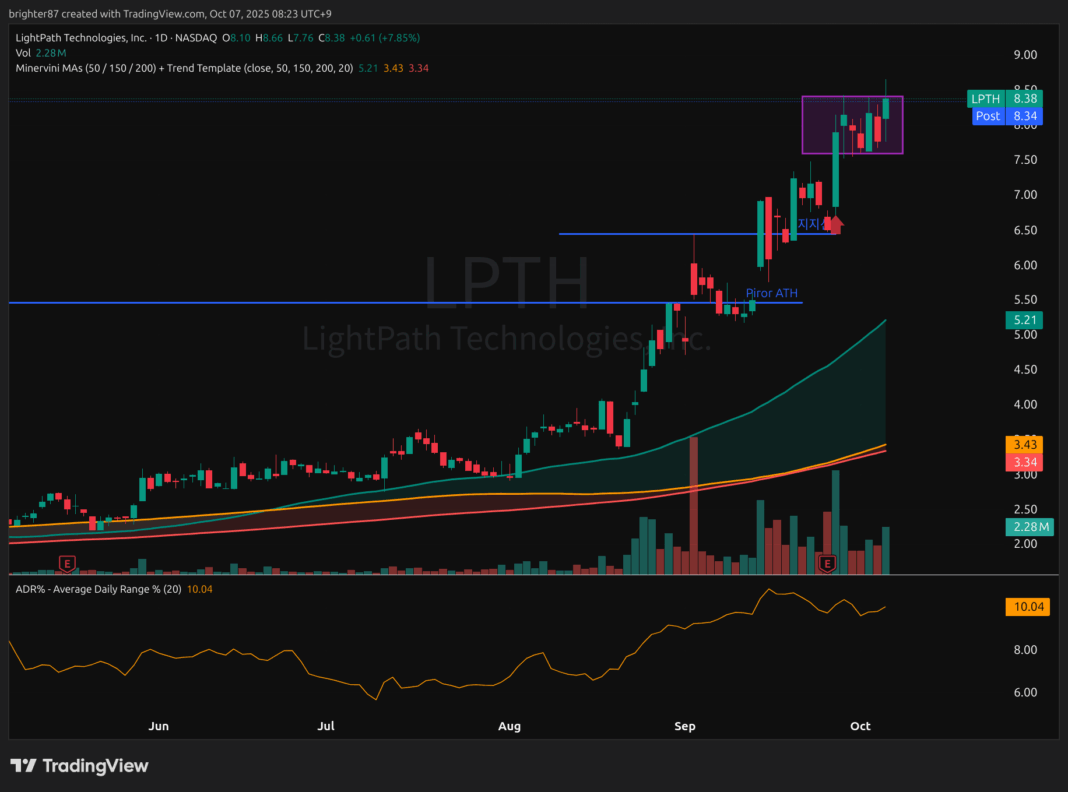The width and height of the screenshot is (1068, 792).
Task: Open the May earnings 'E' marker
Action: tap(67, 564)
